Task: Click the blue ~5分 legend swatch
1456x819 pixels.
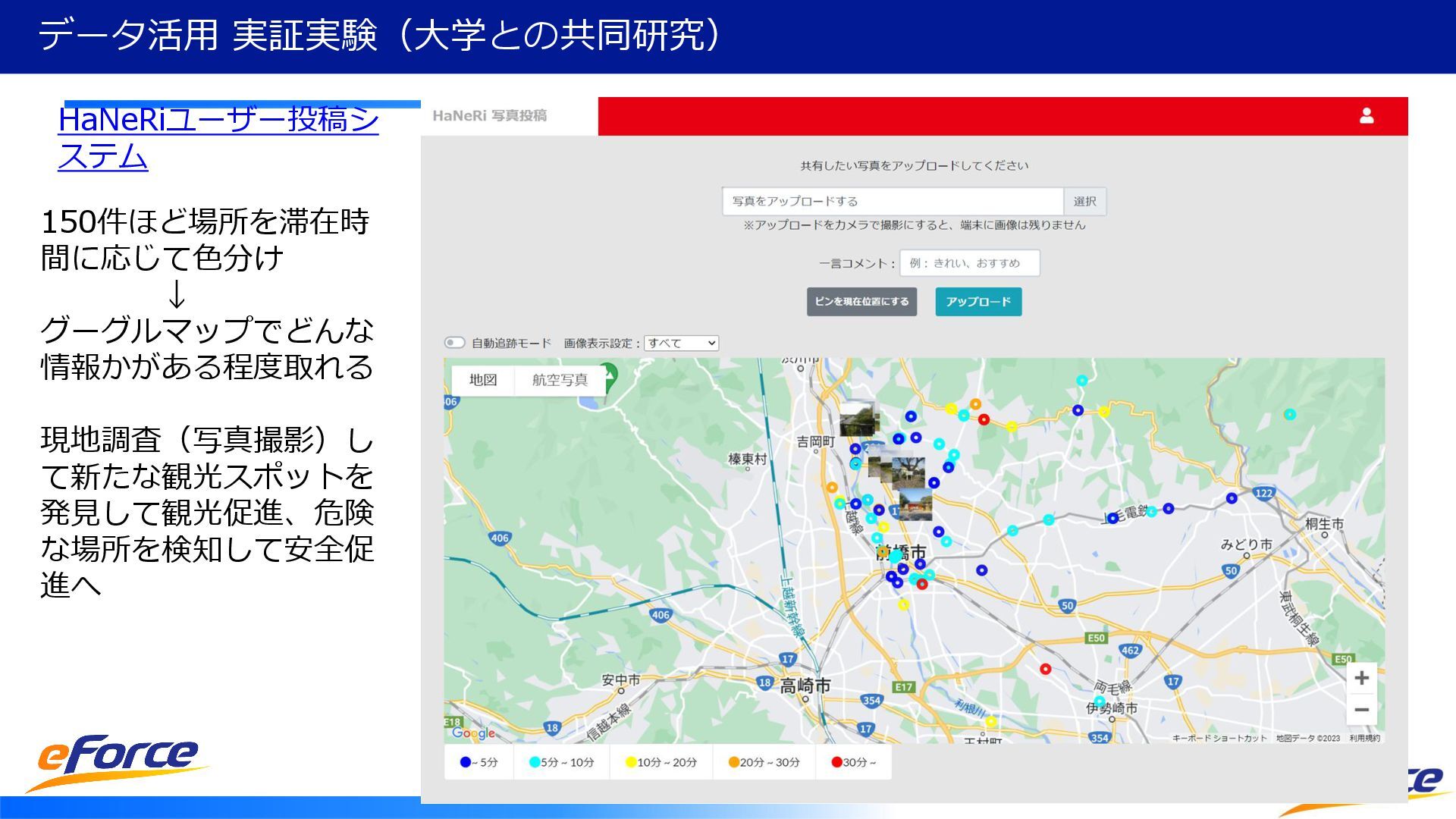Action: coord(465,762)
